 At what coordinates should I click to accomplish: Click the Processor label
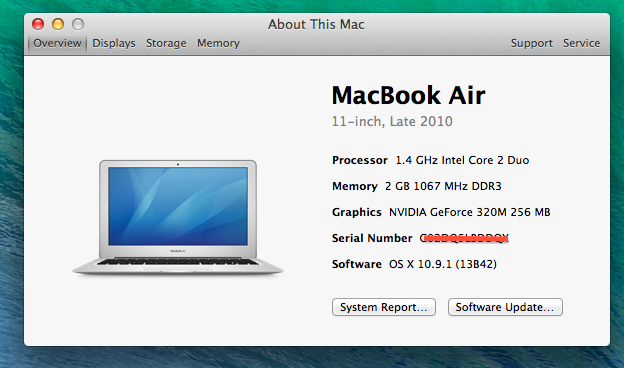[x=360, y=160]
